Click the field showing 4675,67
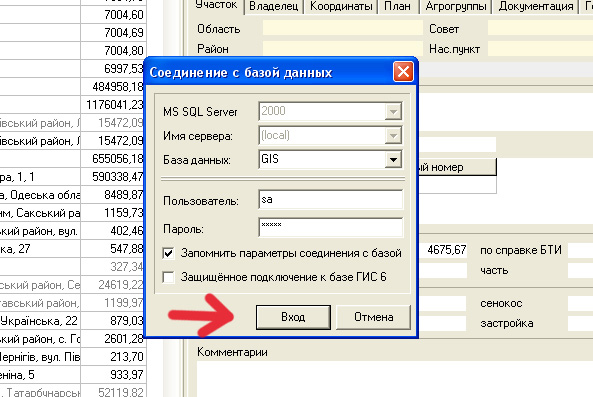Screen dimensions: 593x397 tap(443, 250)
